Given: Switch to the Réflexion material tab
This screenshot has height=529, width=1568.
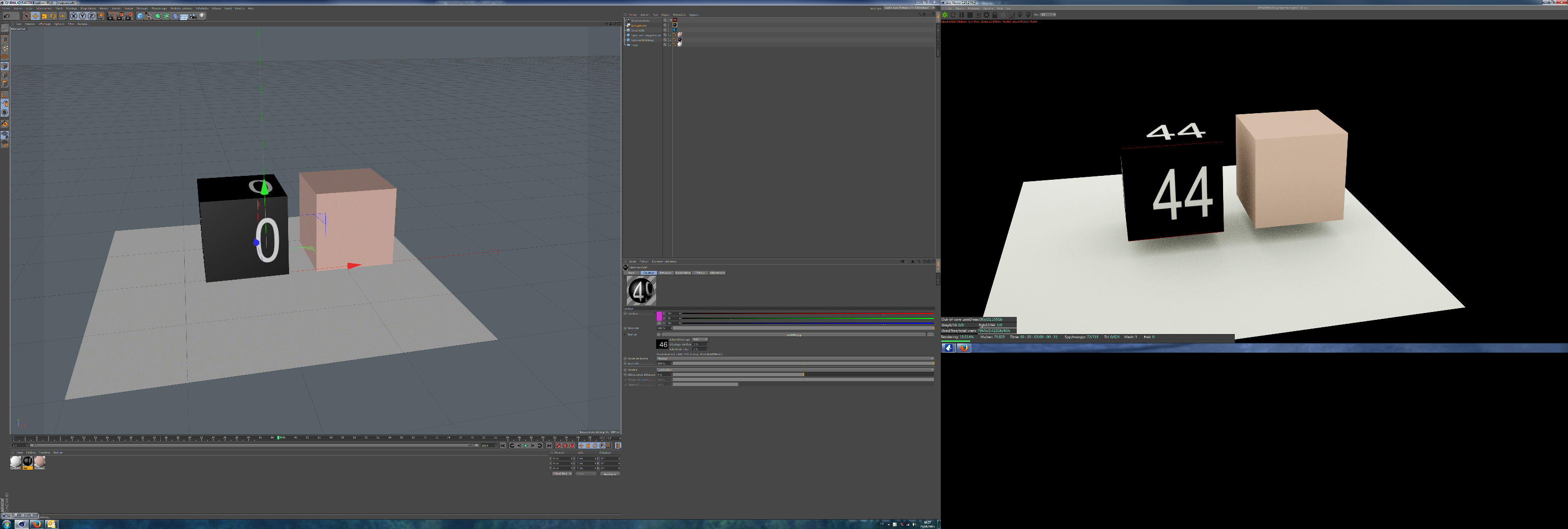Looking at the screenshot, I should coord(665,273).
